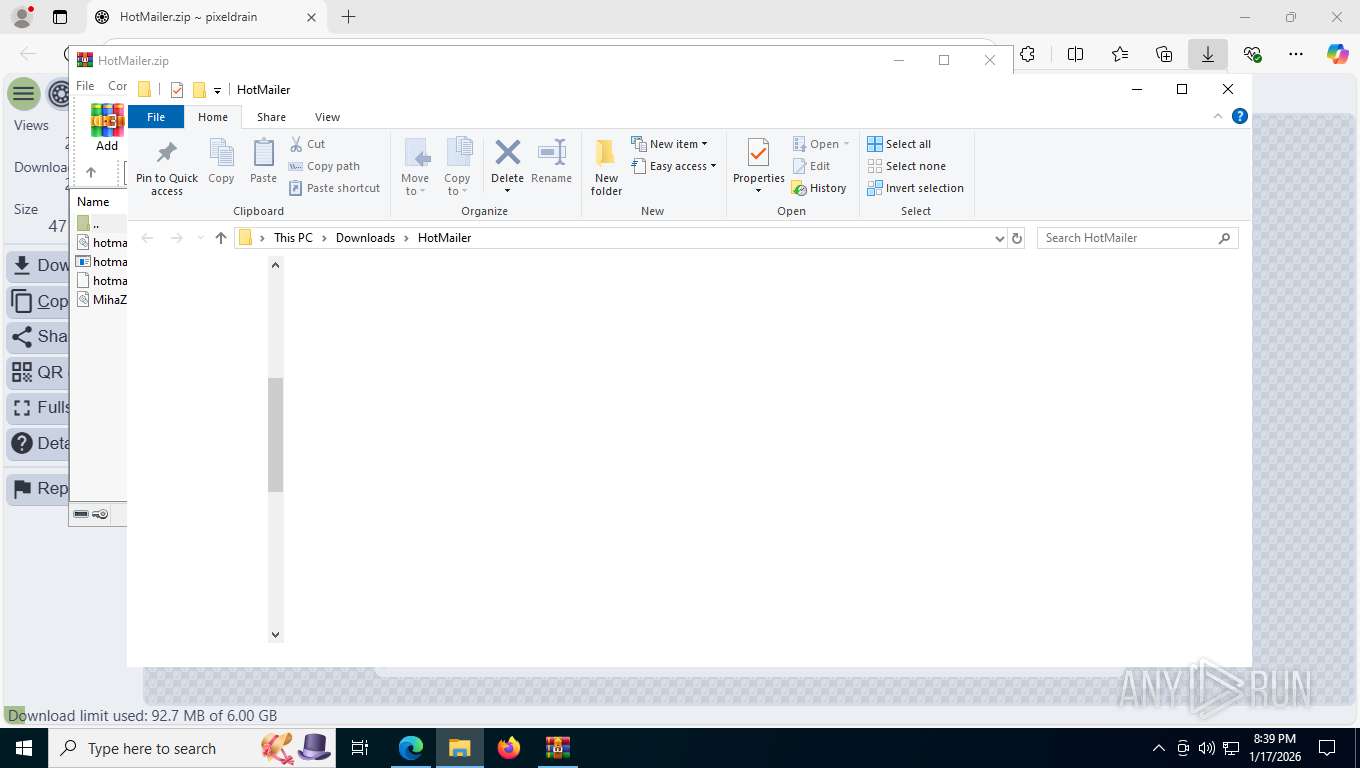Click This PC in the address breadcrumb
Screen dimensions: 1360x768
(x=293, y=238)
